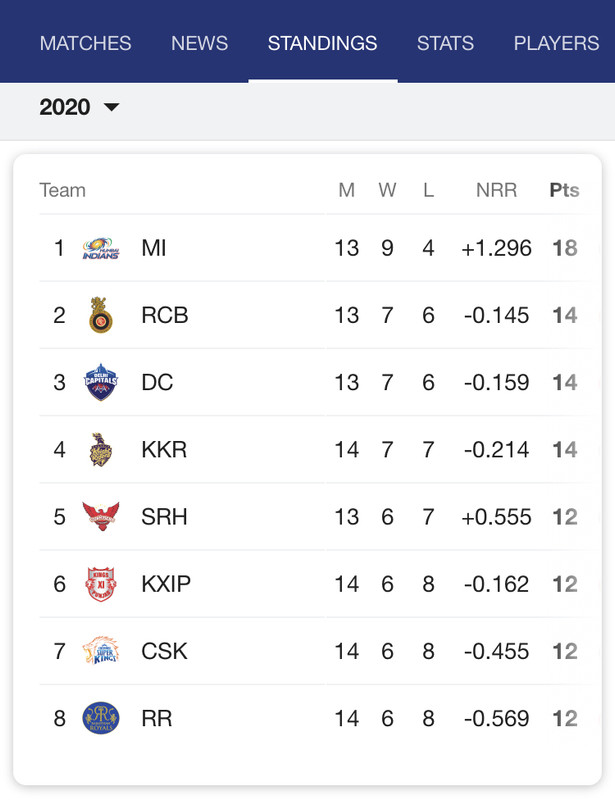615x800 pixels.
Task: Open the Players tab
Action: [556, 43]
